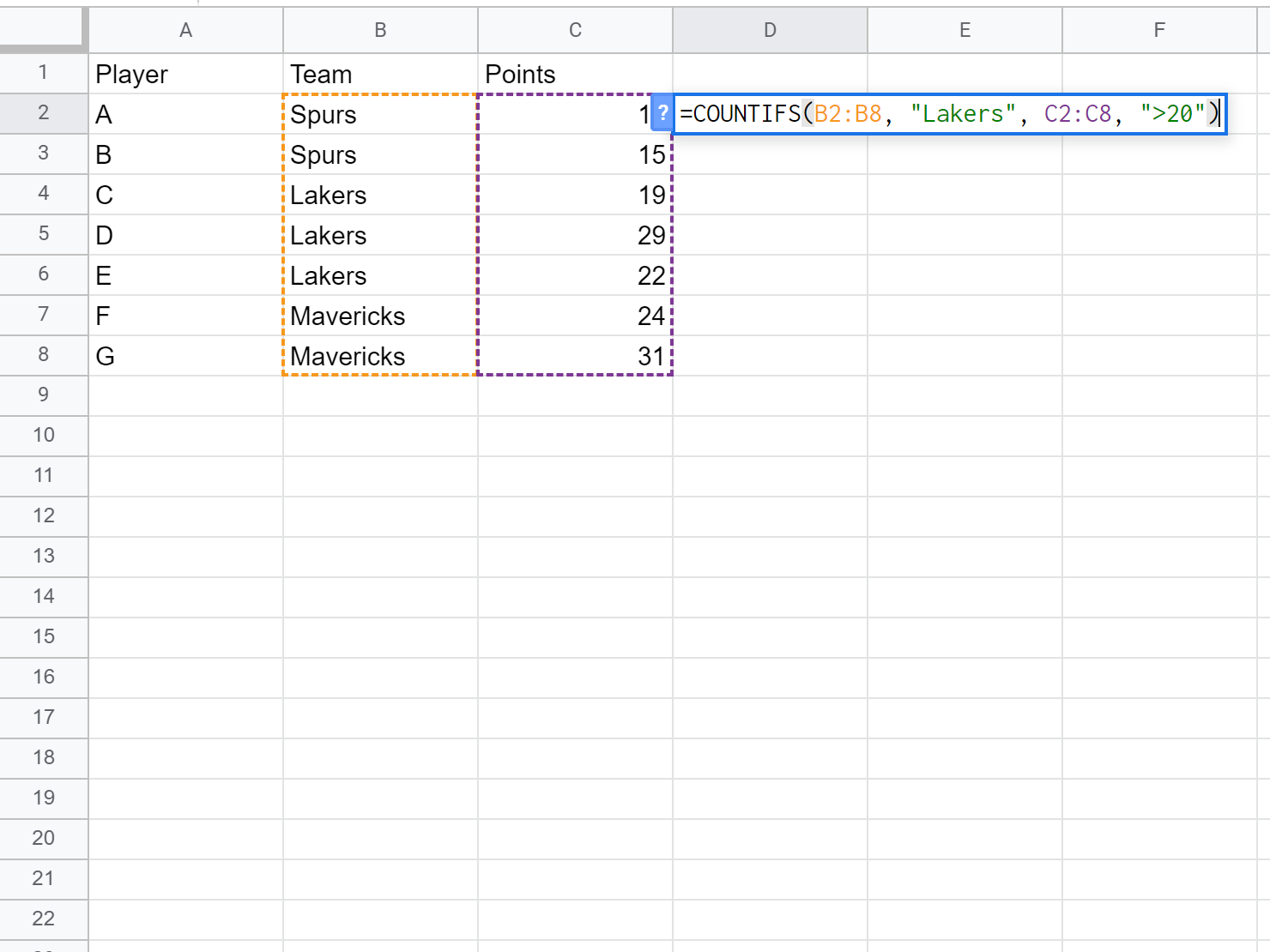Image resolution: width=1270 pixels, height=952 pixels.
Task: Select the row 22 header
Action: (x=44, y=919)
